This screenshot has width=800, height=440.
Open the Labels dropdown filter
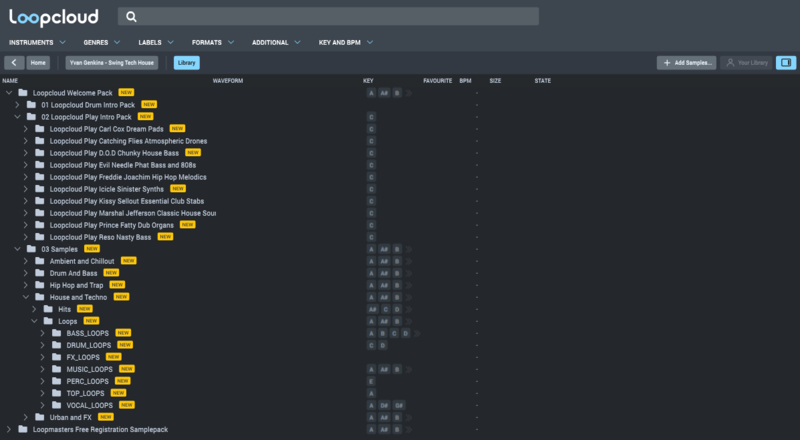[x=156, y=42]
